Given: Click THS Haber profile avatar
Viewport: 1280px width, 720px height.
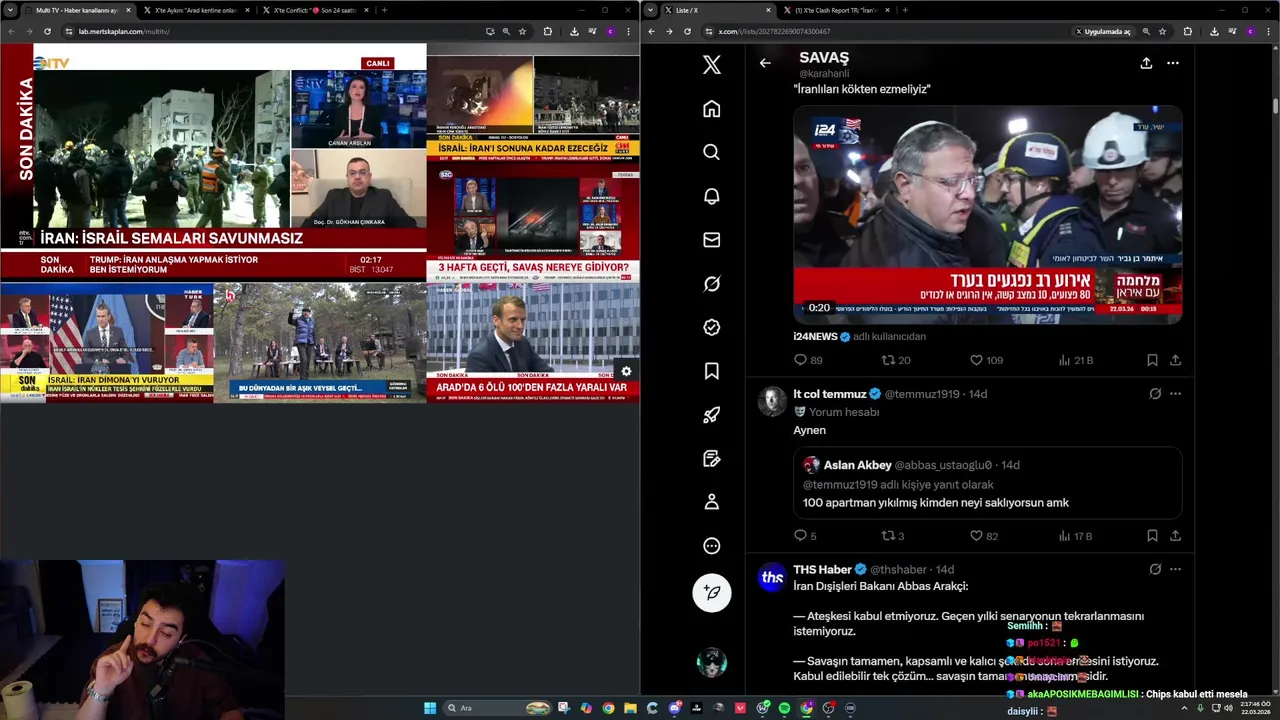Looking at the screenshot, I should 772,577.
